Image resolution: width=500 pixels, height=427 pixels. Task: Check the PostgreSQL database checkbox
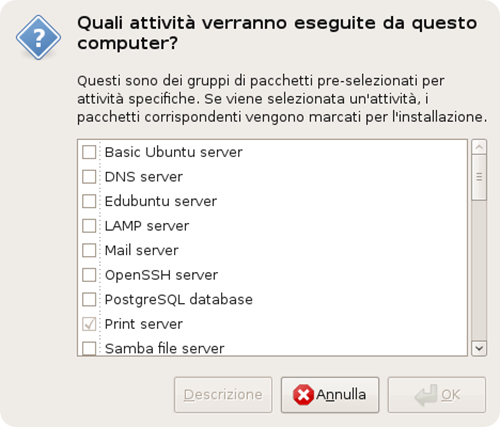89,299
